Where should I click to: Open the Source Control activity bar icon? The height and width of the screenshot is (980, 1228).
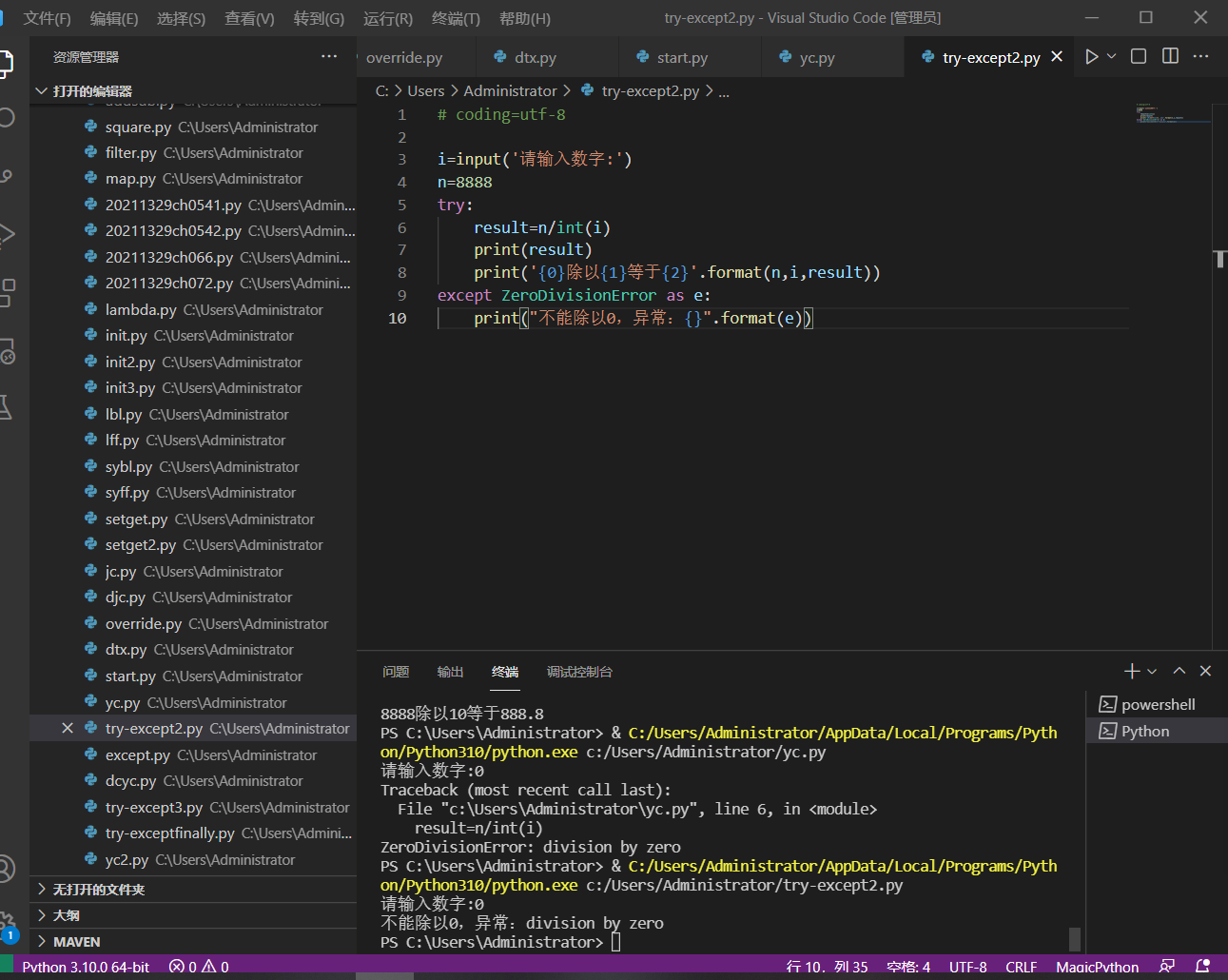tap(8, 176)
